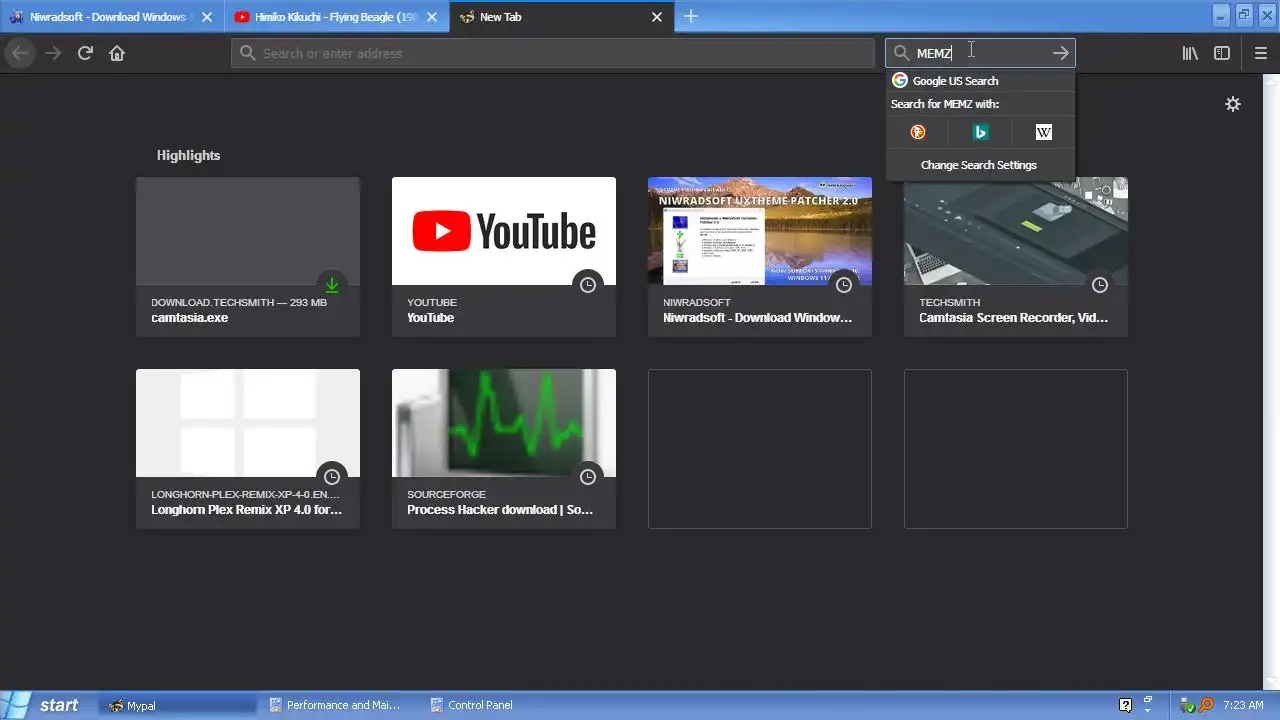The width and height of the screenshot is (1280, 720).
Task: Click the 7:23 AM taskbar clock
Action: (x=1243, y=705)
